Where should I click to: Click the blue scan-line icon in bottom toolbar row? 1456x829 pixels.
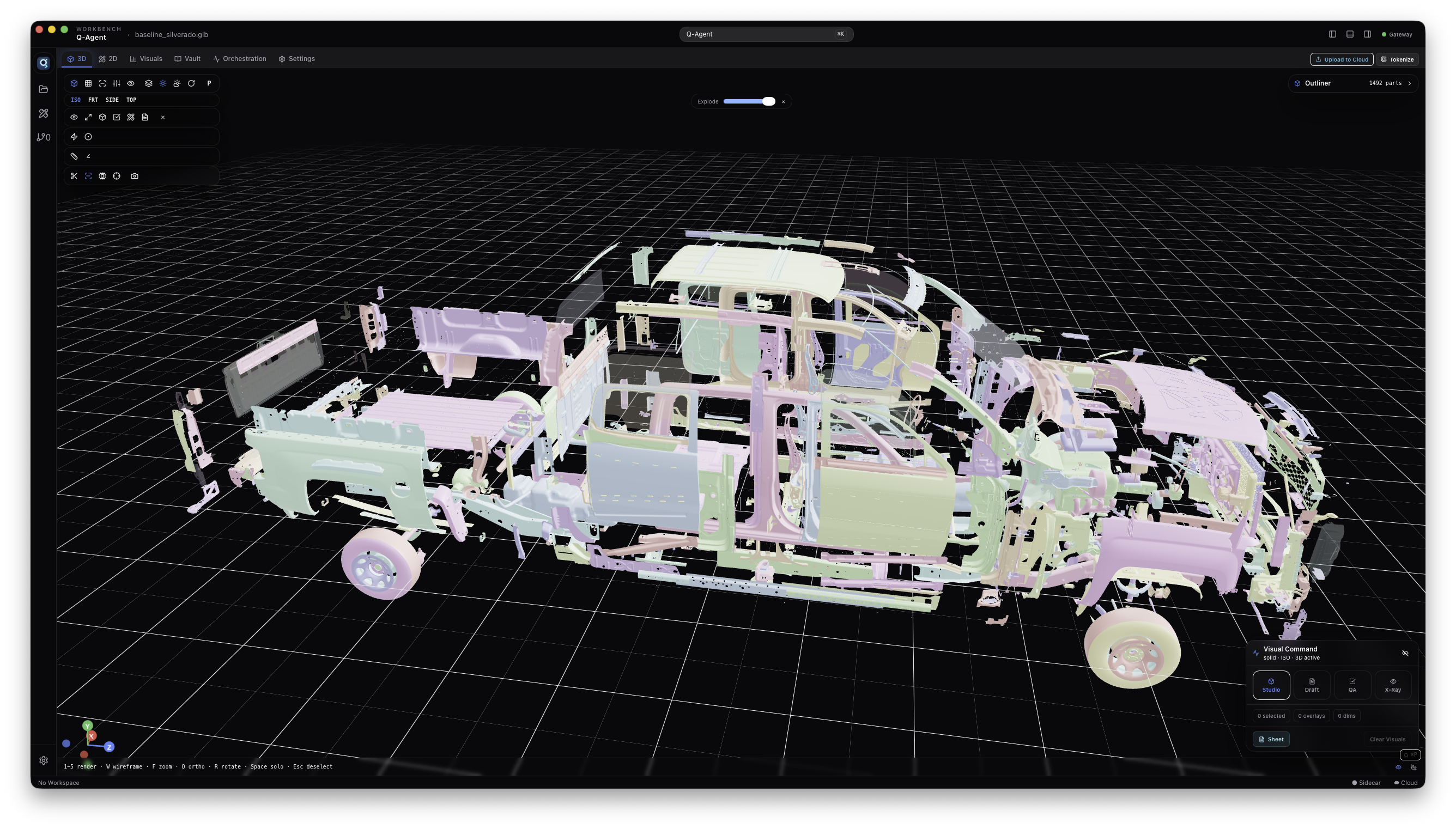[x=88, y=176]
